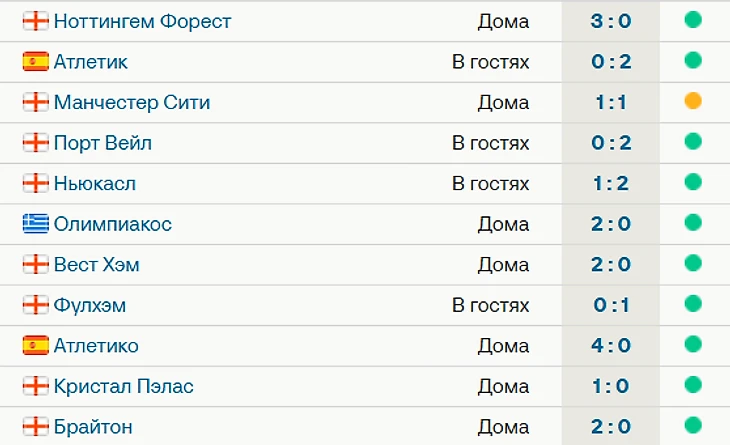Click the green win dot for Фулхэм
Screen dimensions: 730x445
[x=693, y=303]
